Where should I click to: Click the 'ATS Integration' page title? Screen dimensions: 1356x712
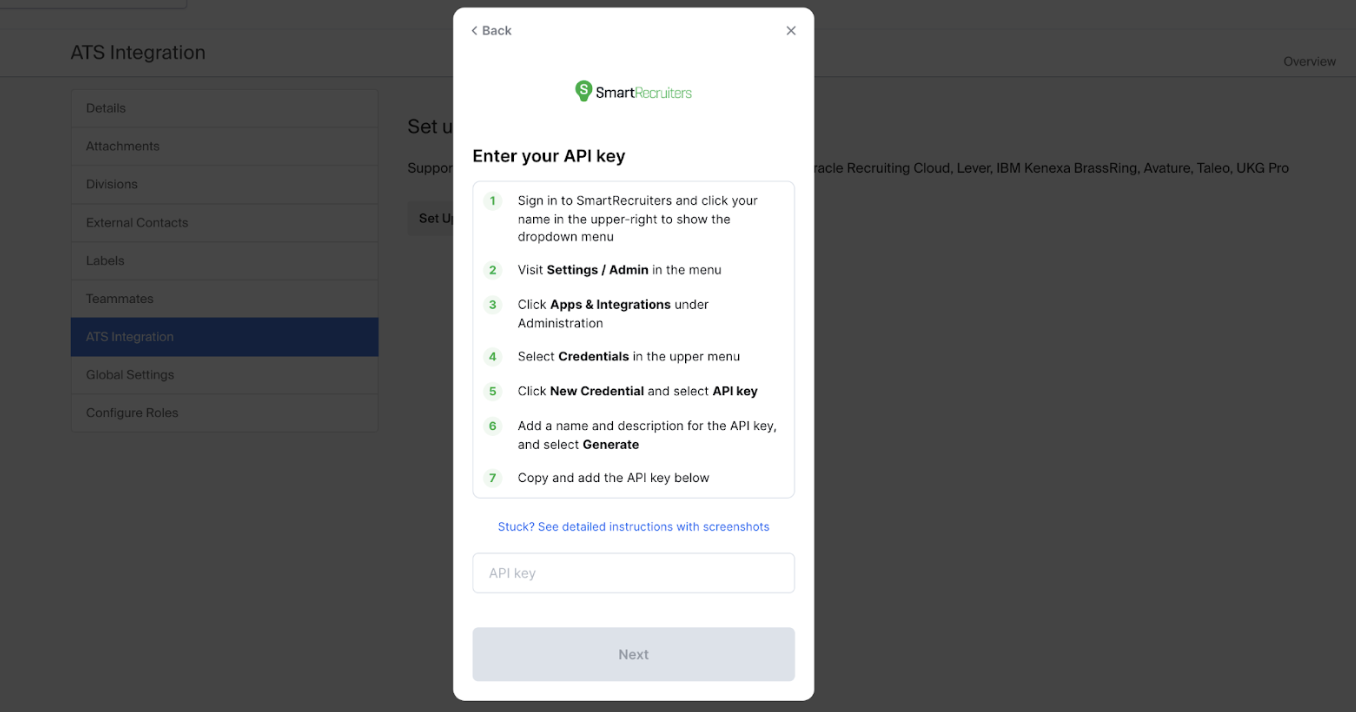coord(138,53)
